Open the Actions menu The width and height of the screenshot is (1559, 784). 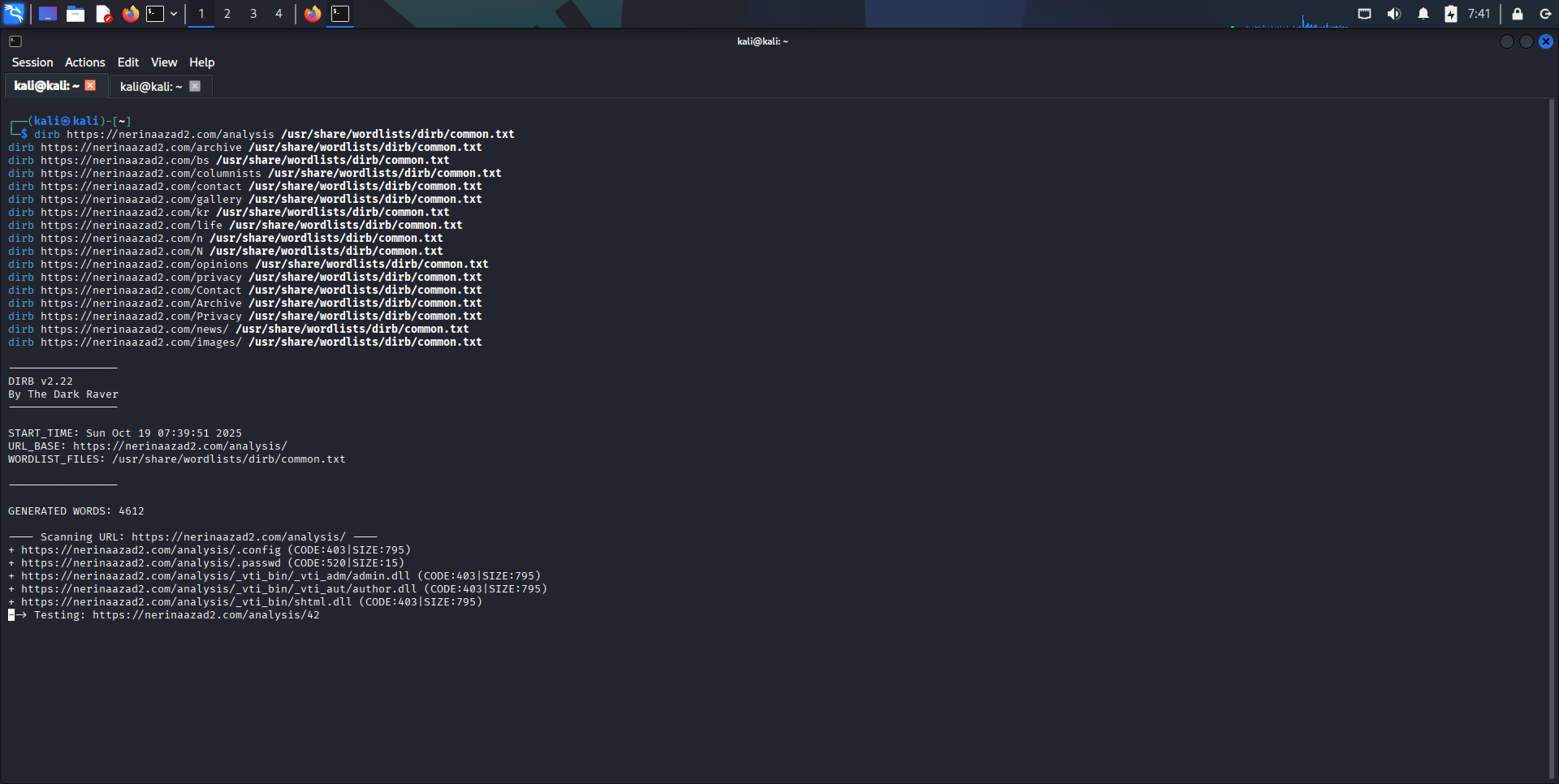[x=85, y=62]
